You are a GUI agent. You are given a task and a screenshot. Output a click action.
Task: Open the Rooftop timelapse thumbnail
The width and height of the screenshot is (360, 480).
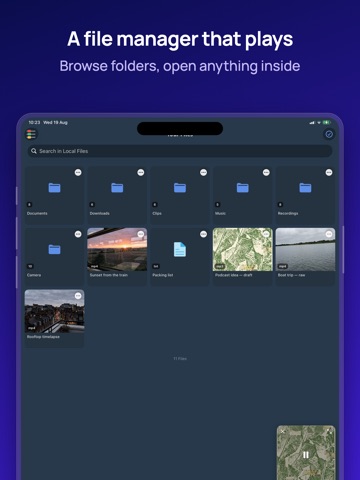(x=54, y=311)
